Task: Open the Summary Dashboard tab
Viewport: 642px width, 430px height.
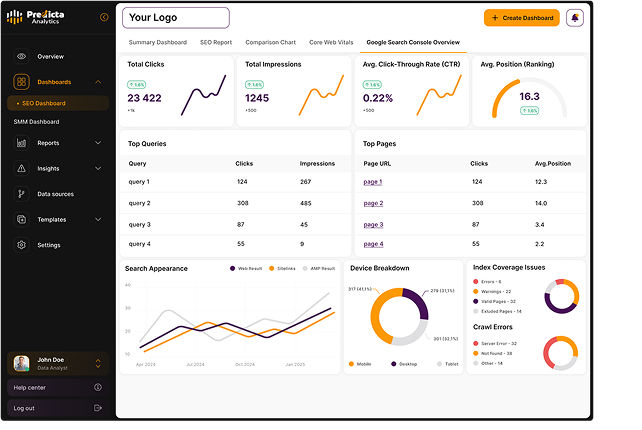Action: click(x=157, y=42)
